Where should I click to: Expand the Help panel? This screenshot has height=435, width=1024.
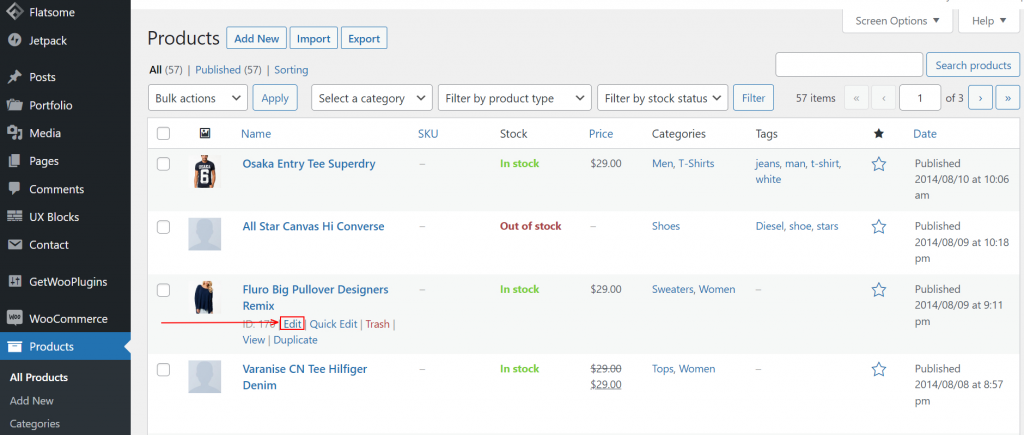(x=991, y=21)
